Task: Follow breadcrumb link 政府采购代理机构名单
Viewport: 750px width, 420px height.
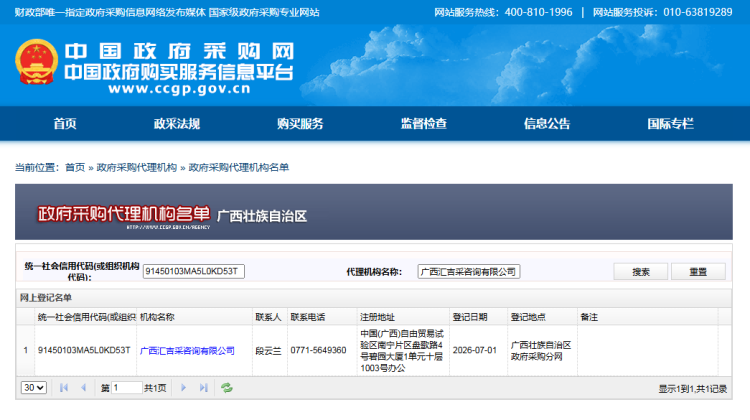Action: click(239, 167)
